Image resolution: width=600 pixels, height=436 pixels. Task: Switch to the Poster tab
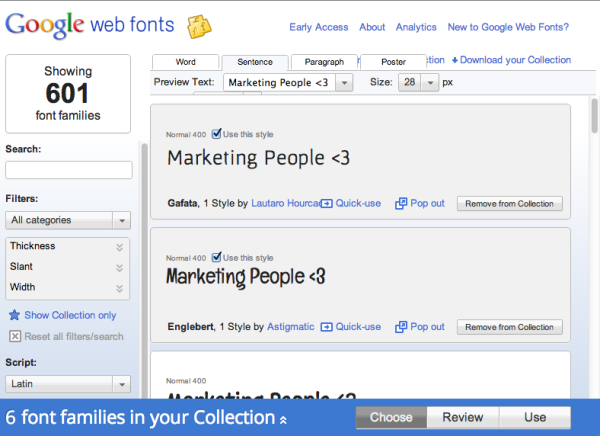point(393,62)
